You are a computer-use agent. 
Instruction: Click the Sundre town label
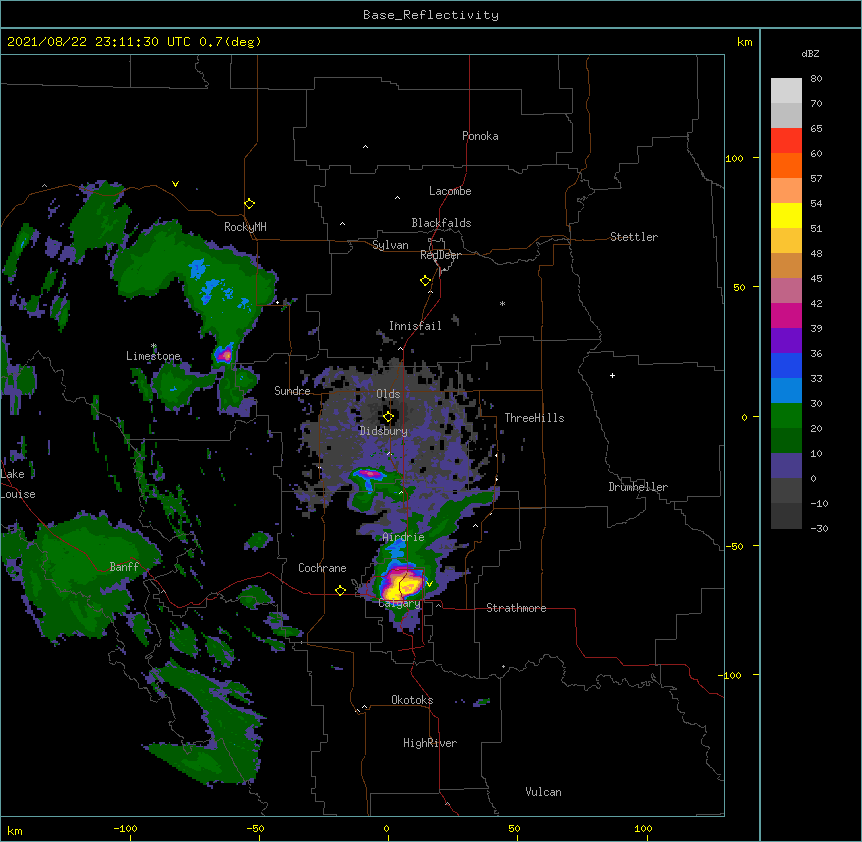(292, 391)
